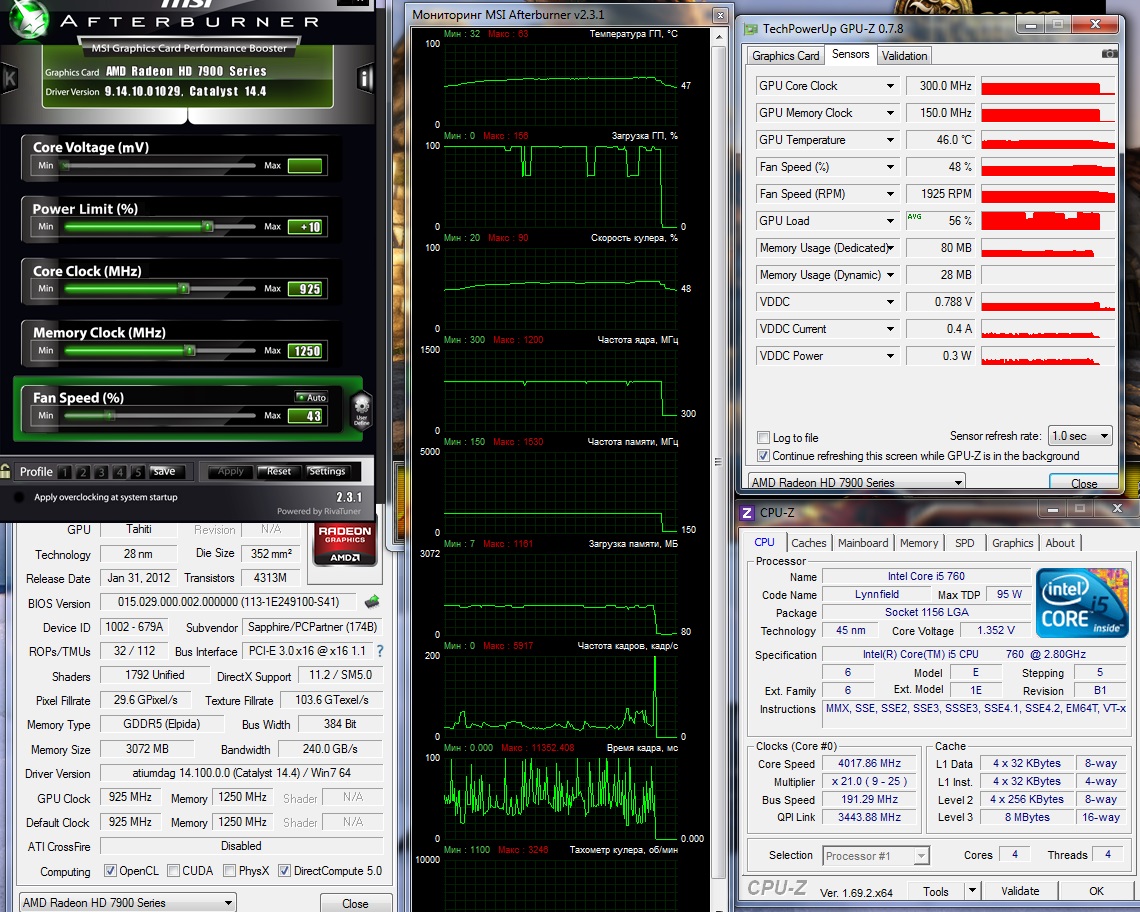
Task: Toggle the OpenCL checkbox
Action: coord(110,871)
